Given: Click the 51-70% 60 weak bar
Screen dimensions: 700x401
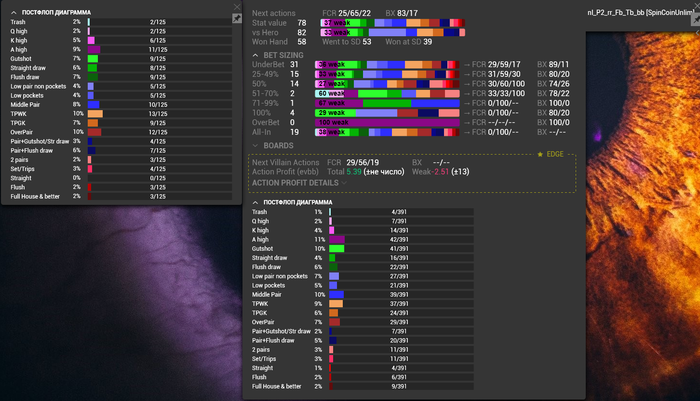Looking at the screenshot, I should point(387,93).
